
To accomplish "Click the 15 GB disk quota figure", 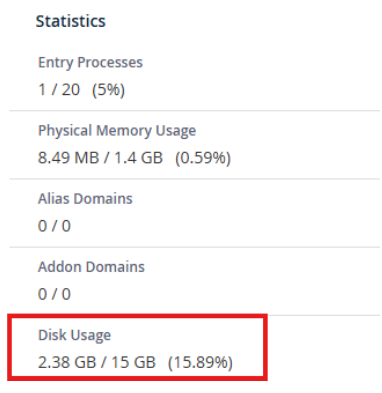I will pyautogui.click(x=133, y=362).
